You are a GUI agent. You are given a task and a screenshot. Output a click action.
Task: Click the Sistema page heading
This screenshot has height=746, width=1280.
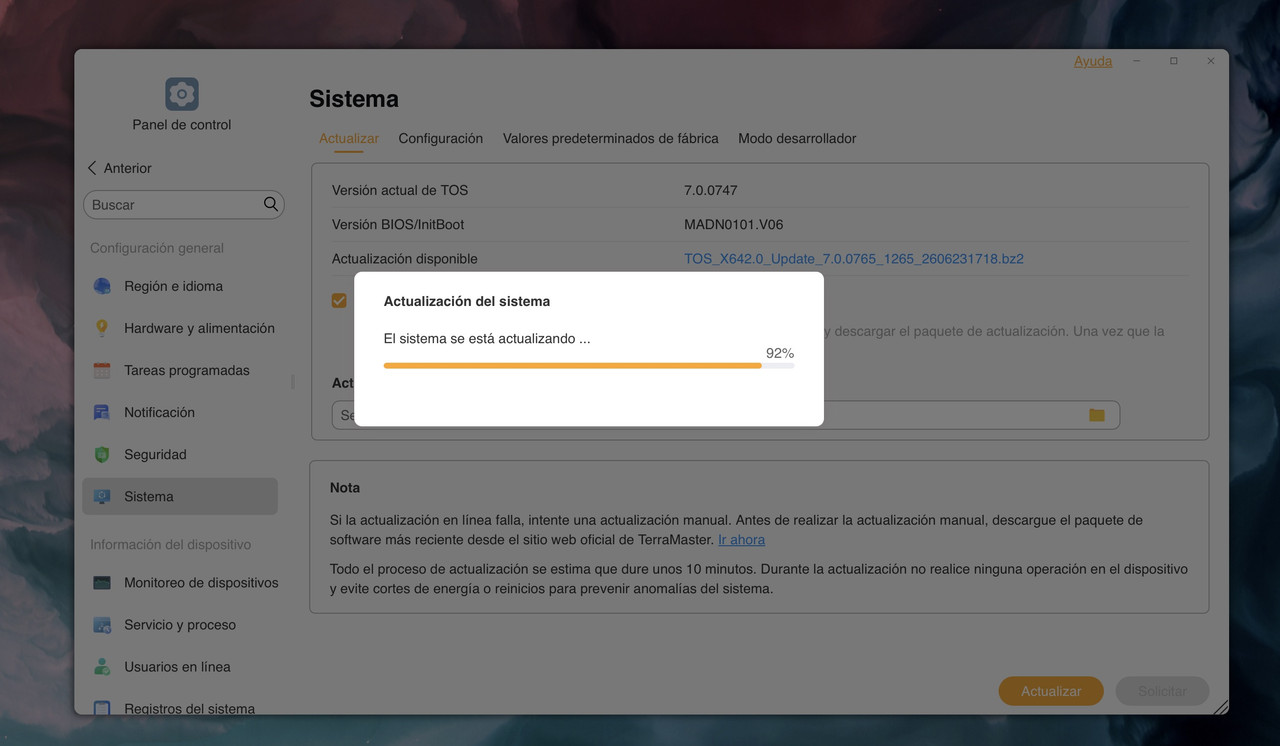(354, 98)
